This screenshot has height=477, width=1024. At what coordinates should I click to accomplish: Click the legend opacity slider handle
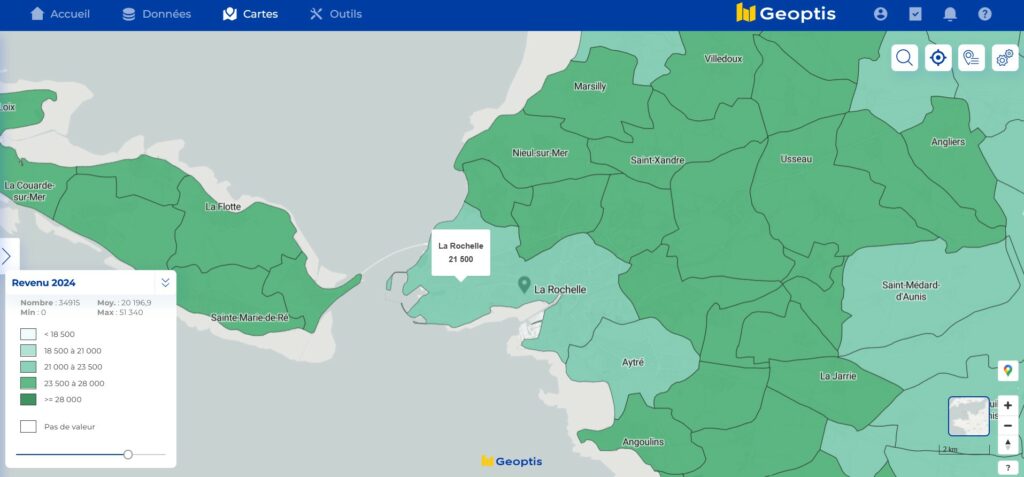coord(128,454)
